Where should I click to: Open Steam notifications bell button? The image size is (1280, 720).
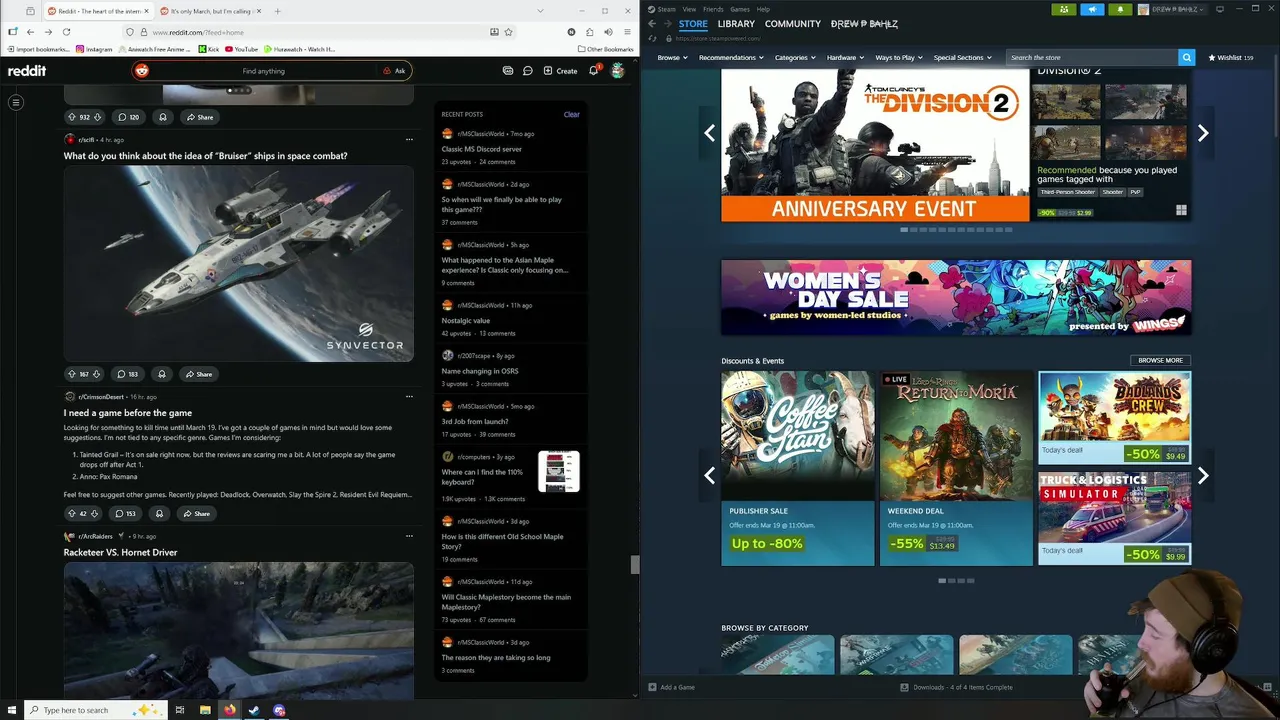(x=1120, y=9)
